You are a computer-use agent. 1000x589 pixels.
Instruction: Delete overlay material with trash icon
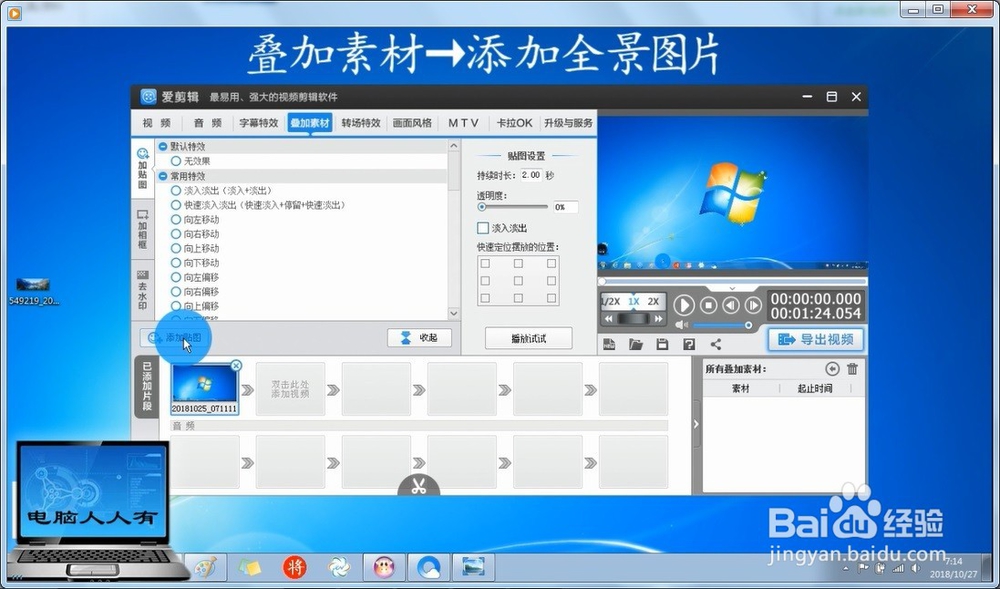pos(852,368)
